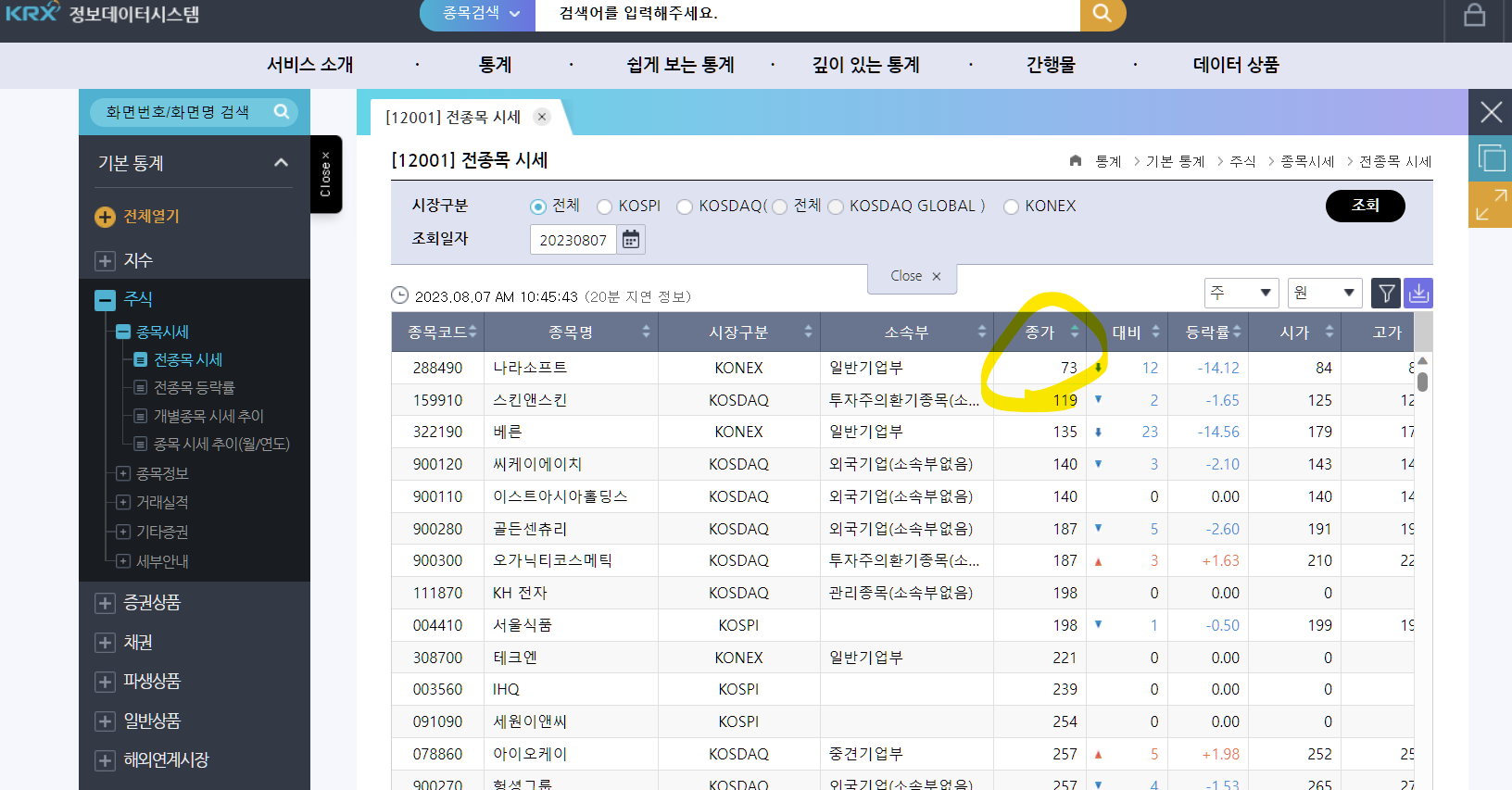Image resolution: width=1512 pixels, height=790 pixels.
Task: Sort by 시가 column arrows
Action: click(x=1329, y=332)
